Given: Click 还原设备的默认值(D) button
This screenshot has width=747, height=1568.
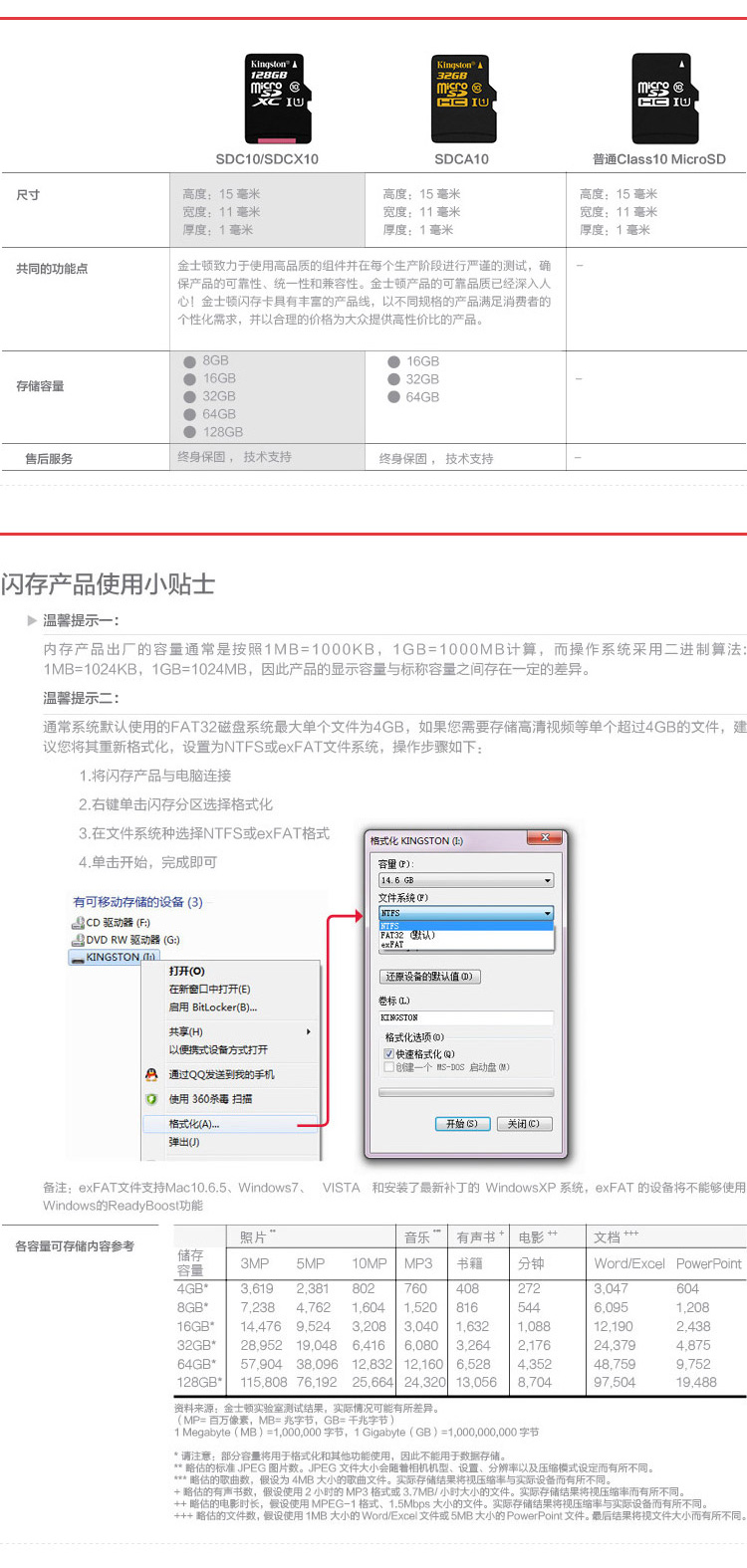Looking at the screenshot, I should (x=429, y=978).
